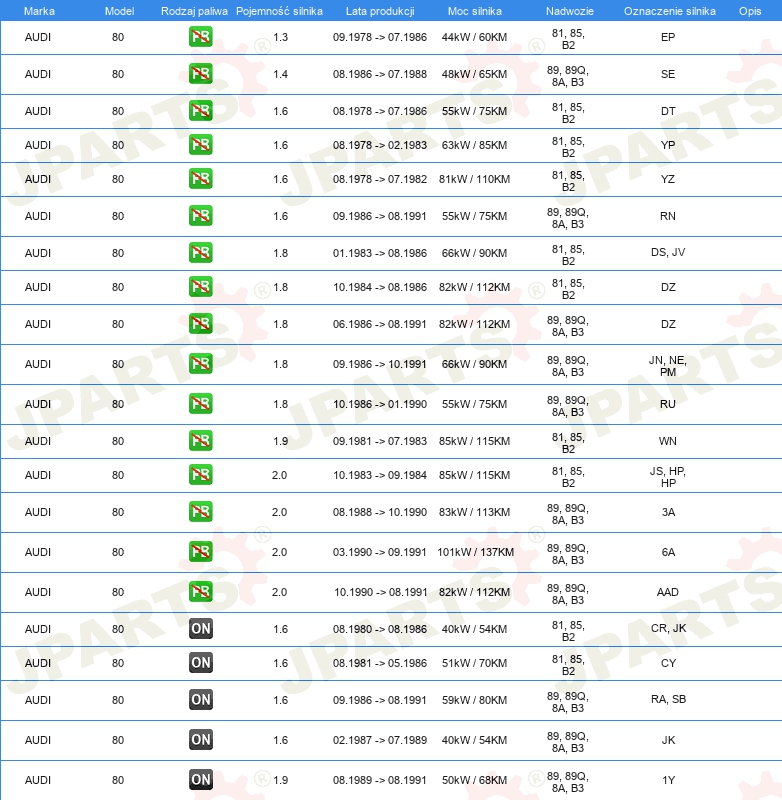Viewport: 782px width, 800px height.
Task: Select the petrol icon for the DT engine
Action: (200, 111)
